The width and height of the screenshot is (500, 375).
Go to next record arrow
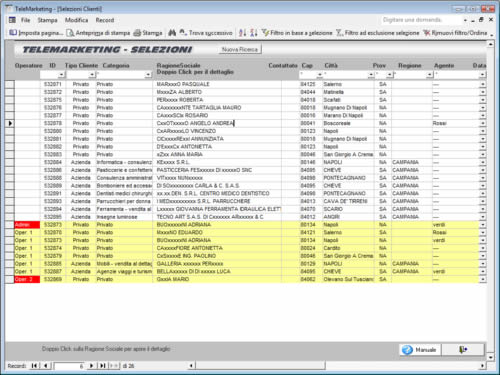tap(91, 366)
